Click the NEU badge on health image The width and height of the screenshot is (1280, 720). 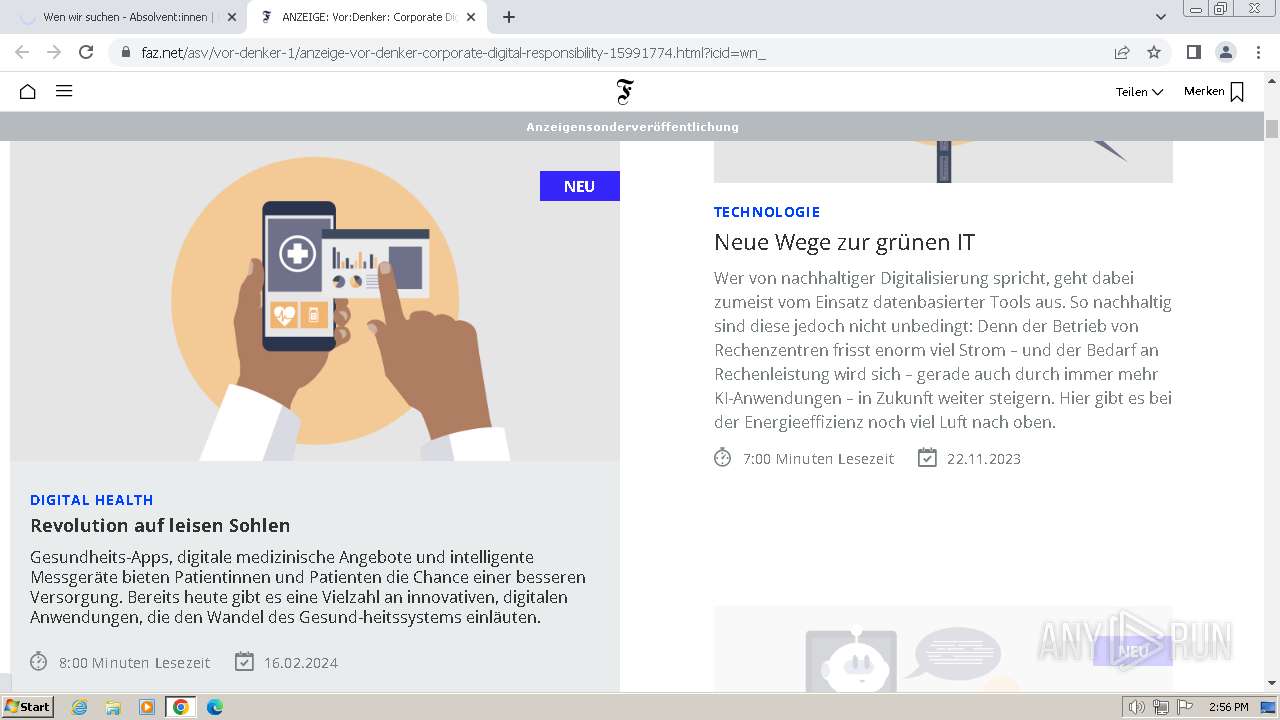click(580, 186)
